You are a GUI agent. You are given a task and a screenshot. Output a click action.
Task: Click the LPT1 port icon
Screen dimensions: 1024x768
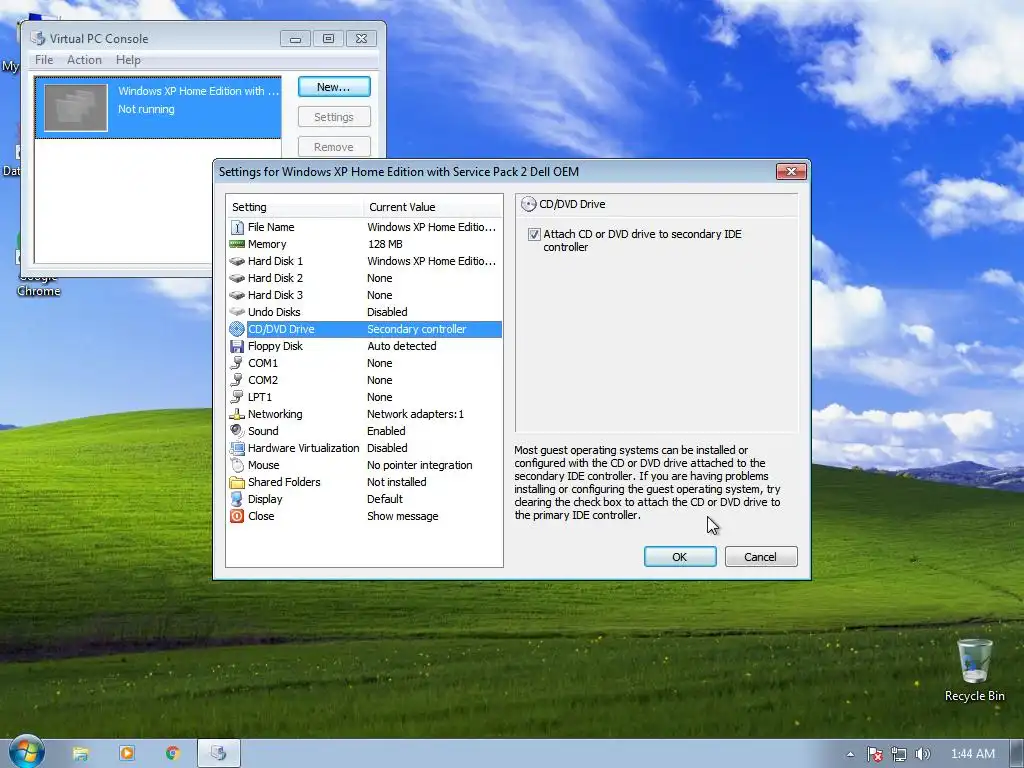point(237,397)
